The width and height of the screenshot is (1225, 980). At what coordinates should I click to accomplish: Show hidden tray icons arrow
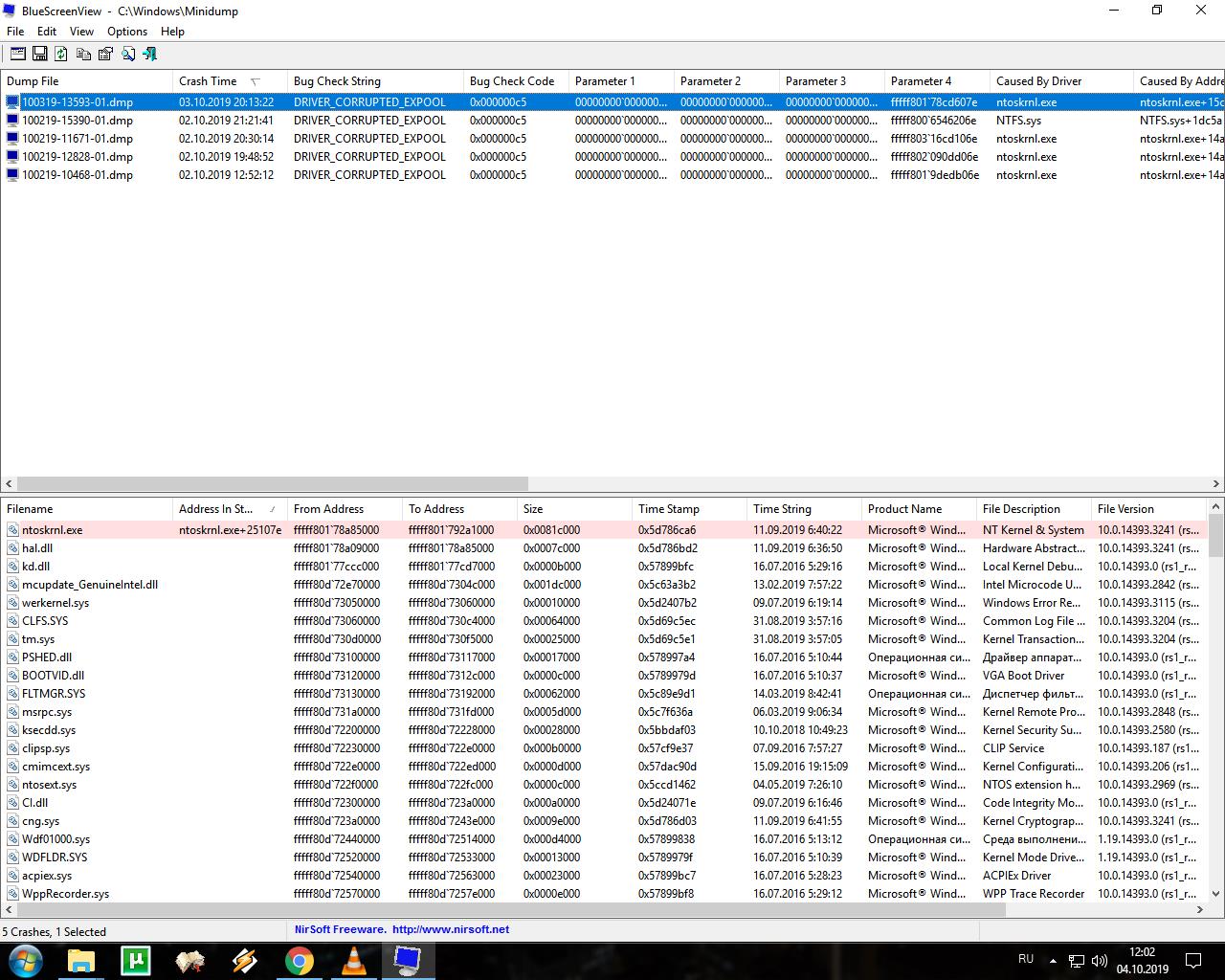click(1053, 960)
